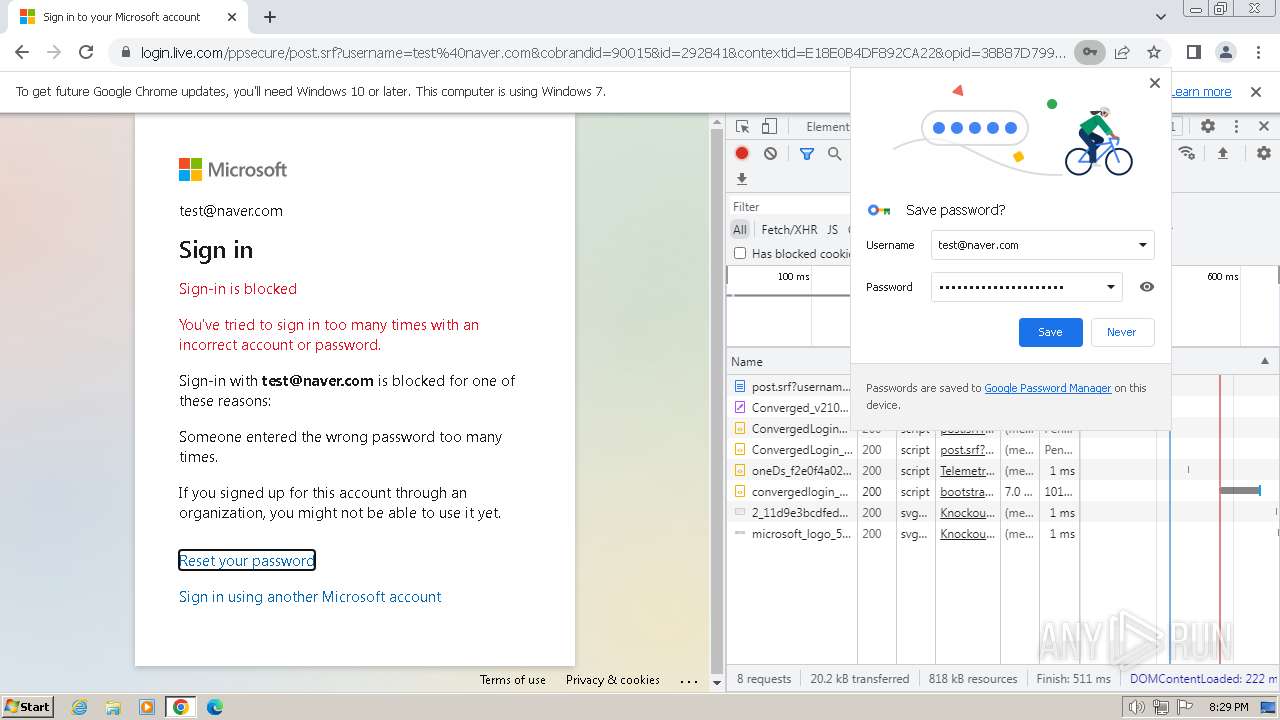Select the All filter type
The image size is (1280, 720).
(740, 229)
